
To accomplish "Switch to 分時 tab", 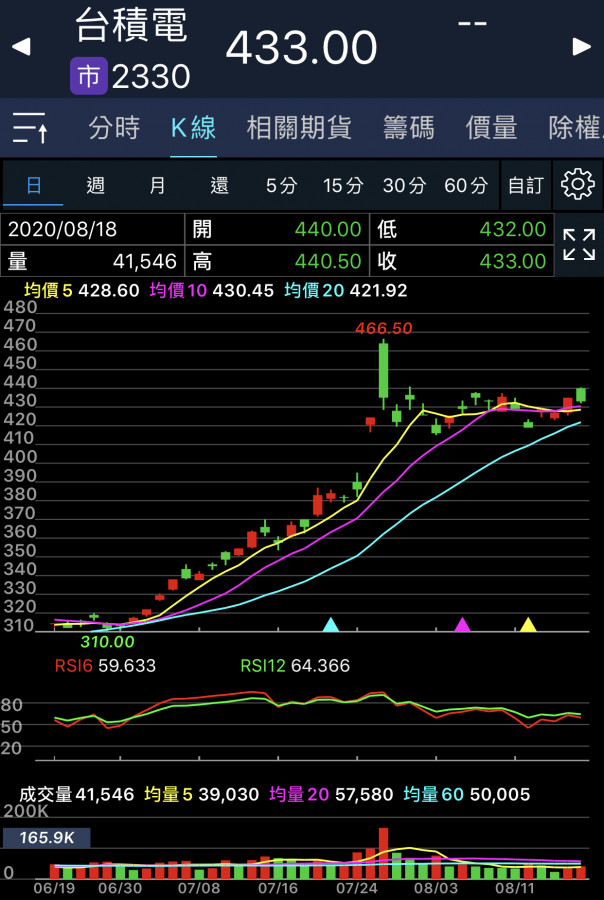I will click(x=114, y=128).
